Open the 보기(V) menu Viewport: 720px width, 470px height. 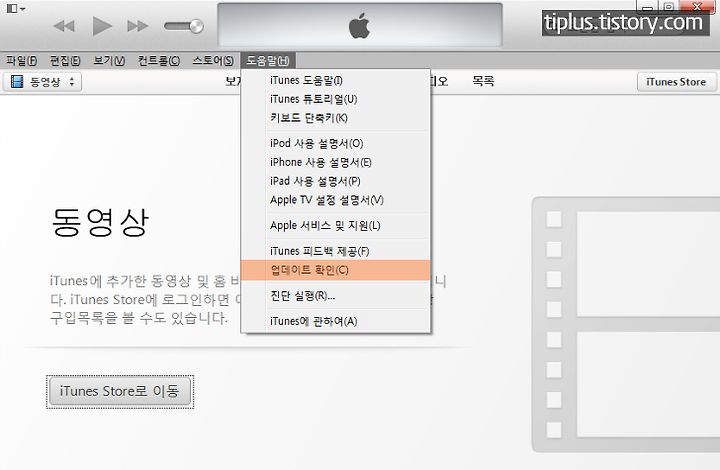tap(109, 61)
